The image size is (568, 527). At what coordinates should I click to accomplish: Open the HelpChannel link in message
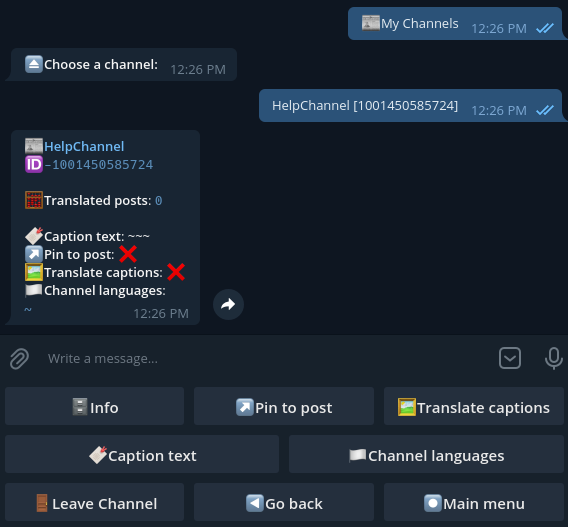(x=84, y=146)
